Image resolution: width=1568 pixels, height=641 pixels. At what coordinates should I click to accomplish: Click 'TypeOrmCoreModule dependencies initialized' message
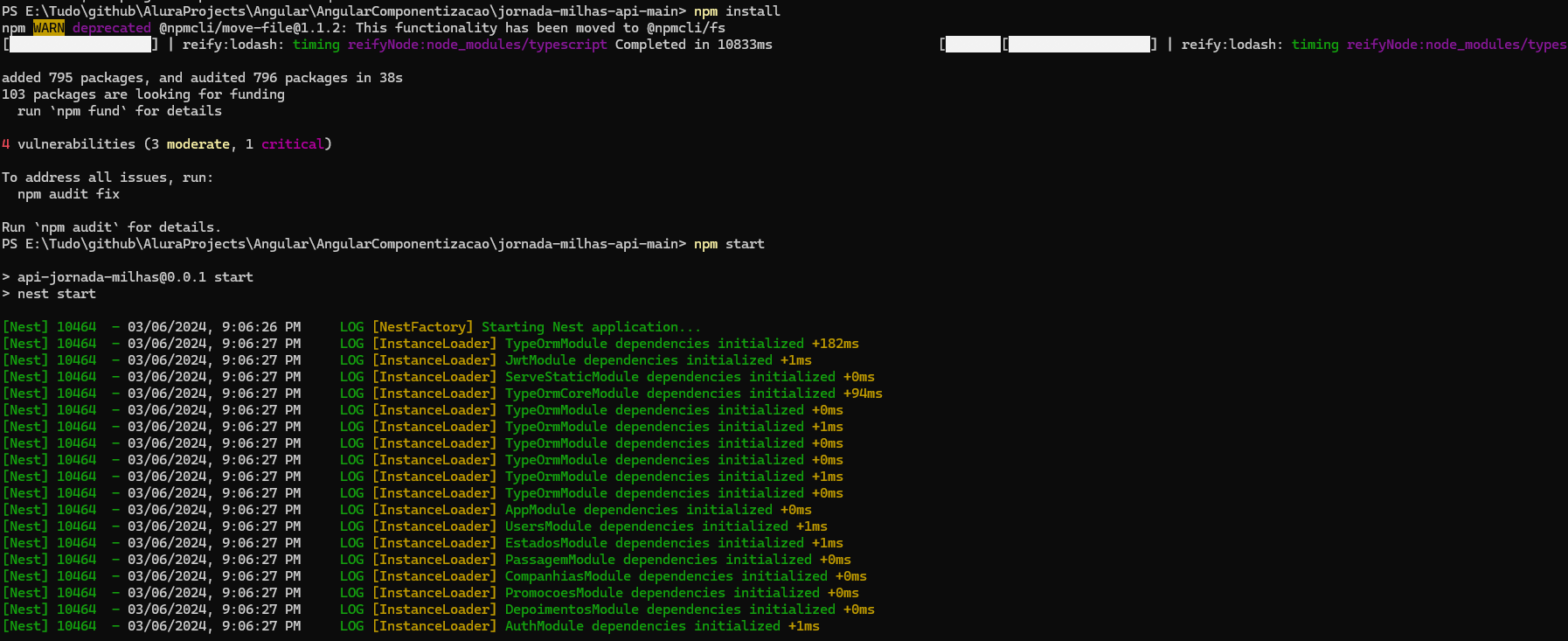tap(670, 394)
